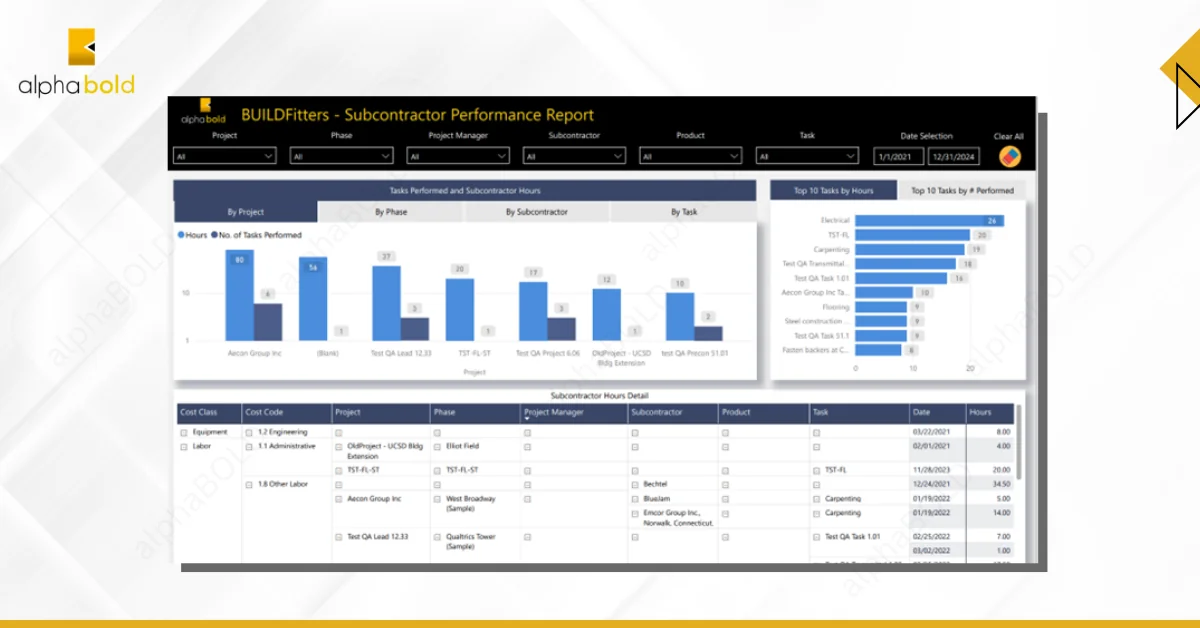
Task: Open the Project Manager filter dropdown
Action: (x=458, y=156)
